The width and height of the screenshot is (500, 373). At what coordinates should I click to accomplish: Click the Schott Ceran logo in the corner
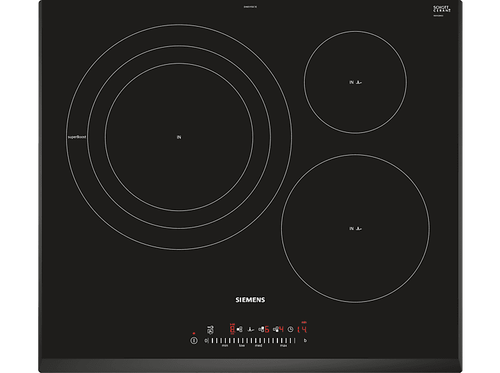[x=442, y=9]
